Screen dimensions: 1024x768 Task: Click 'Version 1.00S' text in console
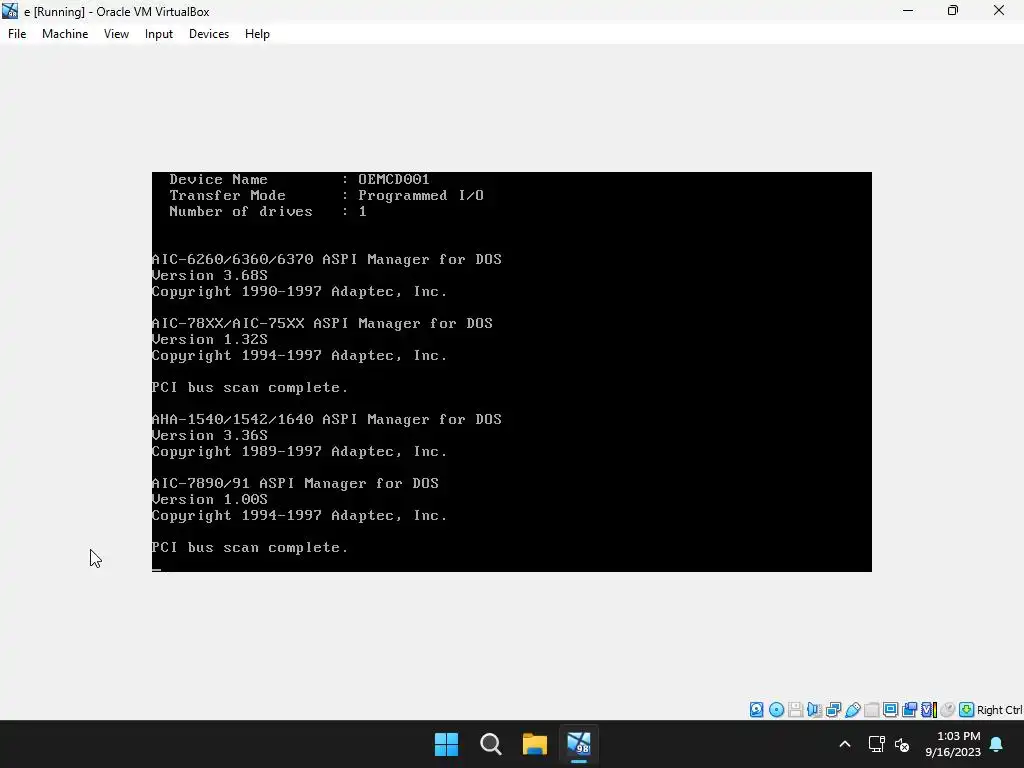(x=210, y=499)
